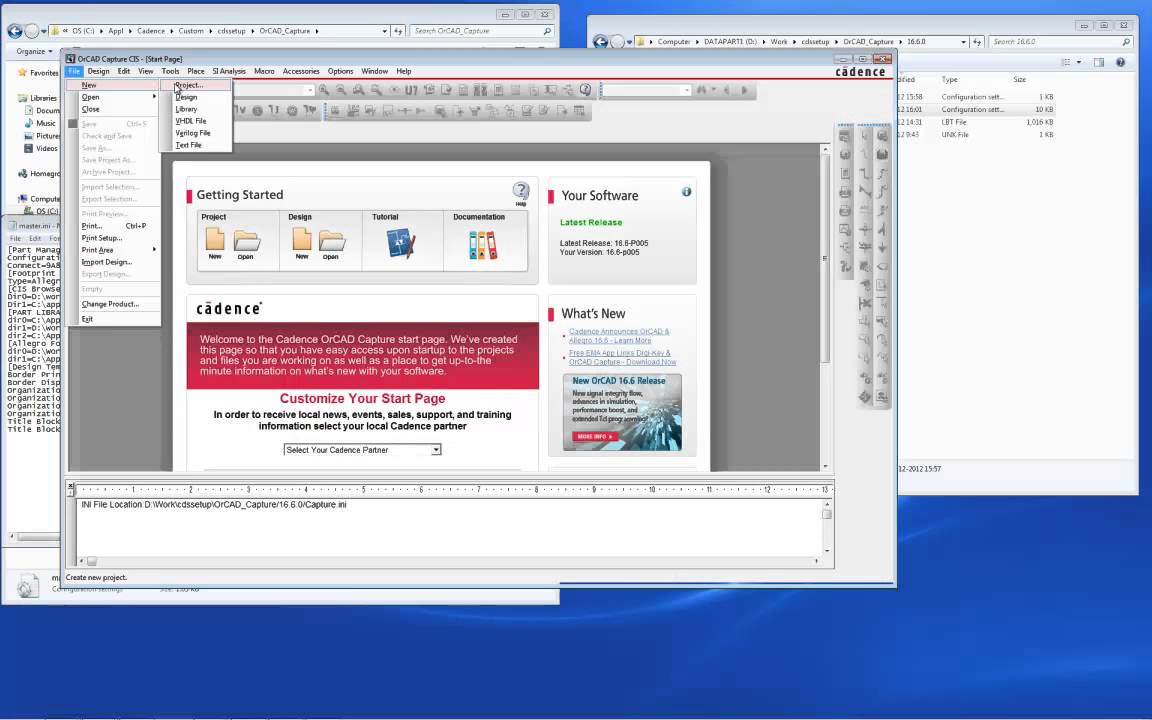Open the Accessories menu
The height and width of the screenshot is (720, 1152).
pyautogui.click(x=300, y=71)
